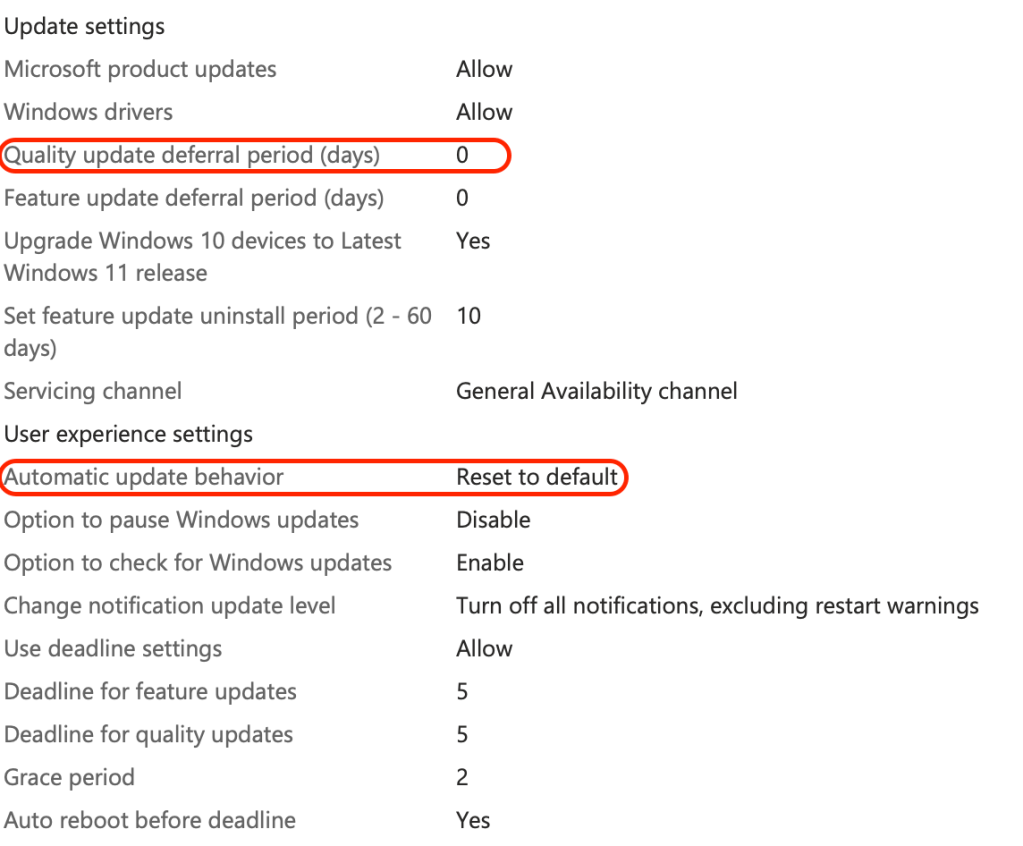Click Option to check for updates Enable
Image resolution: width=1023 pixels, height=846 pixels.
pyautogui.click(x=490, y=564)
